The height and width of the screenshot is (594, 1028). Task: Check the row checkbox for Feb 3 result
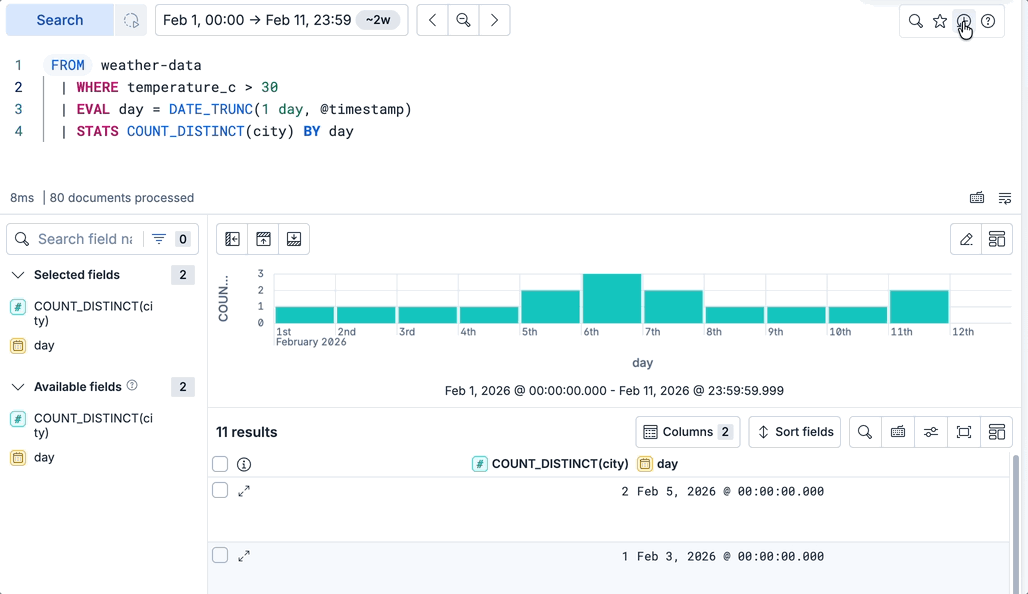coord(220,555)
